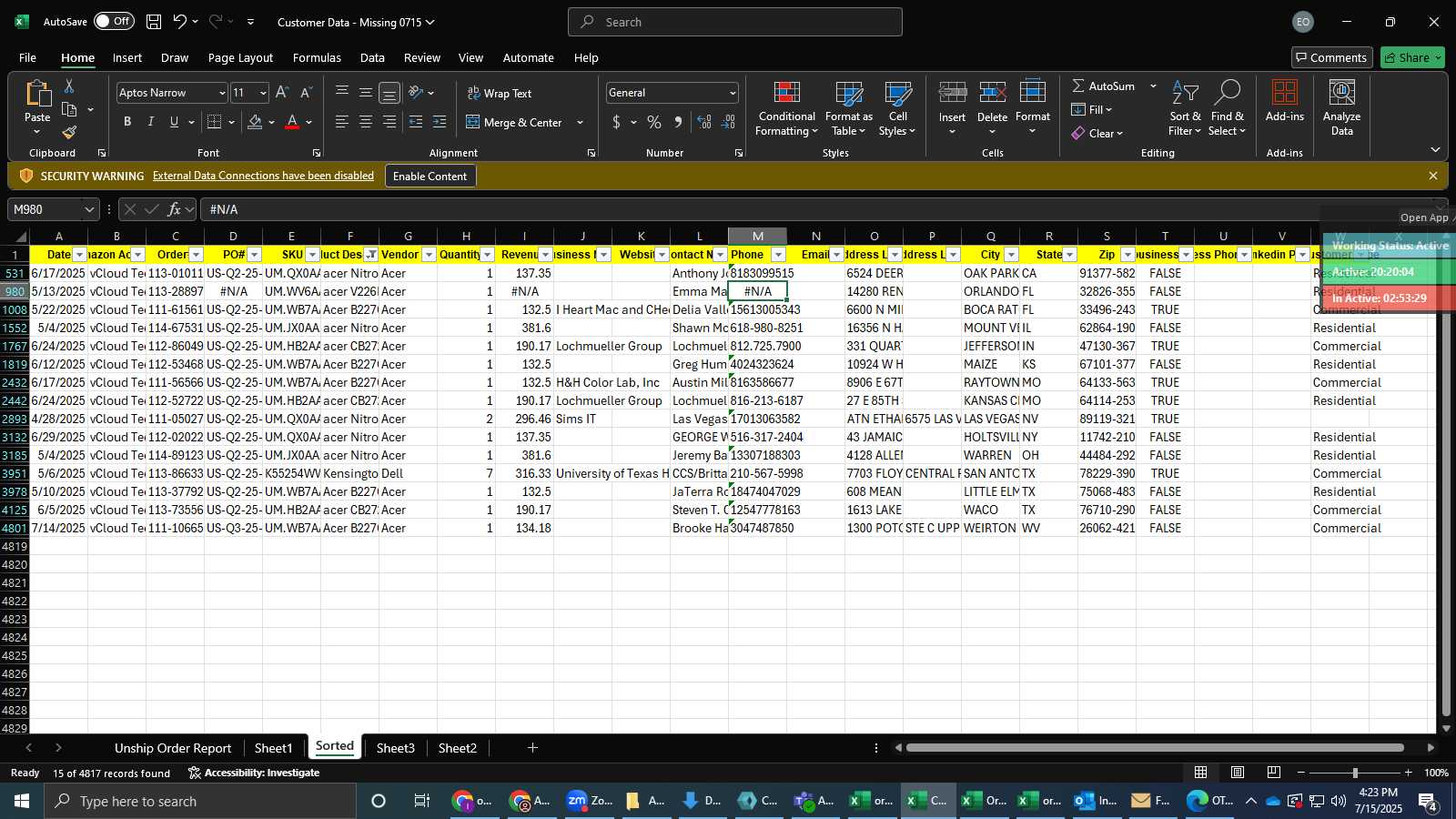Switch to the Sheet3 tab
1456x819 pixels.
click(395, 748)
